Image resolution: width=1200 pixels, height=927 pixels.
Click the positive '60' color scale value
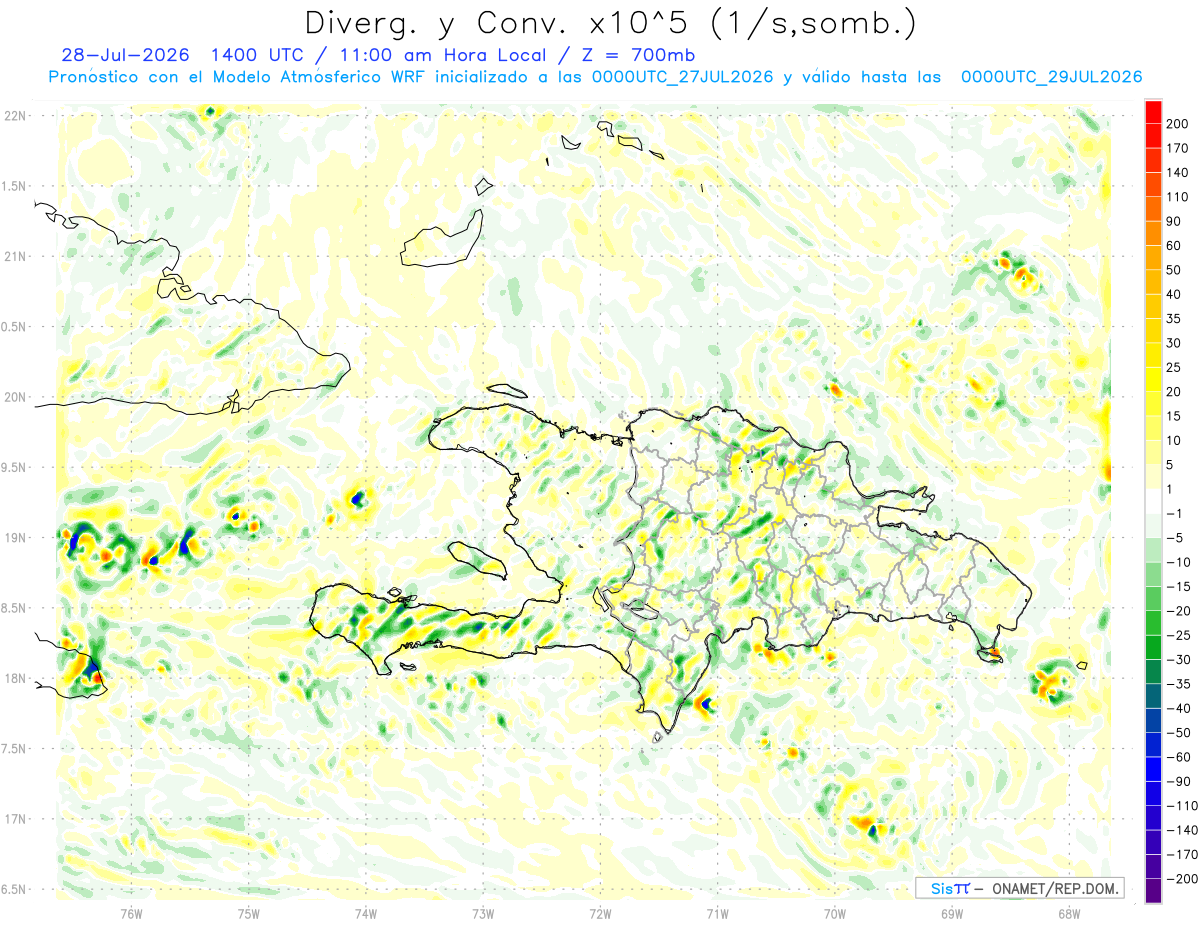(x=1174, y=246)
